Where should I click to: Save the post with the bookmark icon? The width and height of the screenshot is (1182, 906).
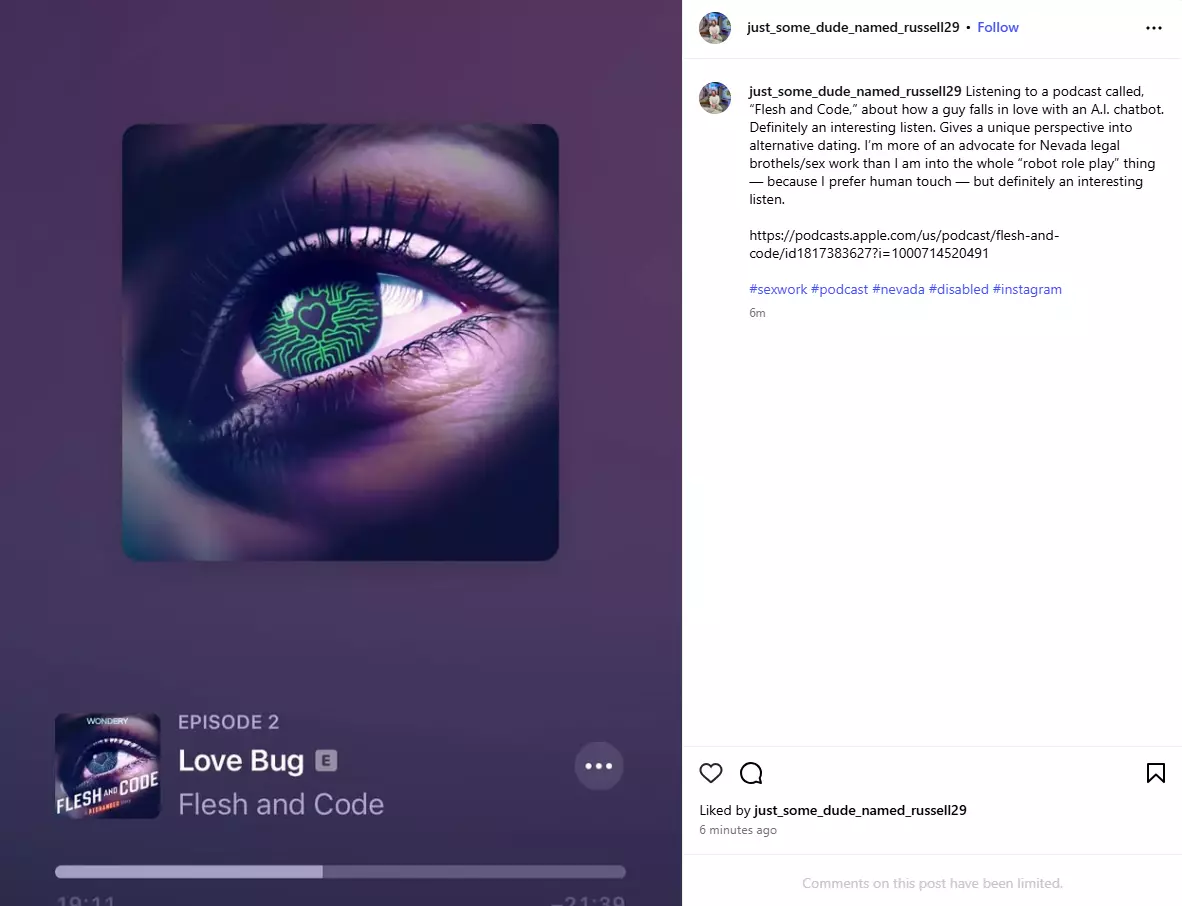[1155, 773]
